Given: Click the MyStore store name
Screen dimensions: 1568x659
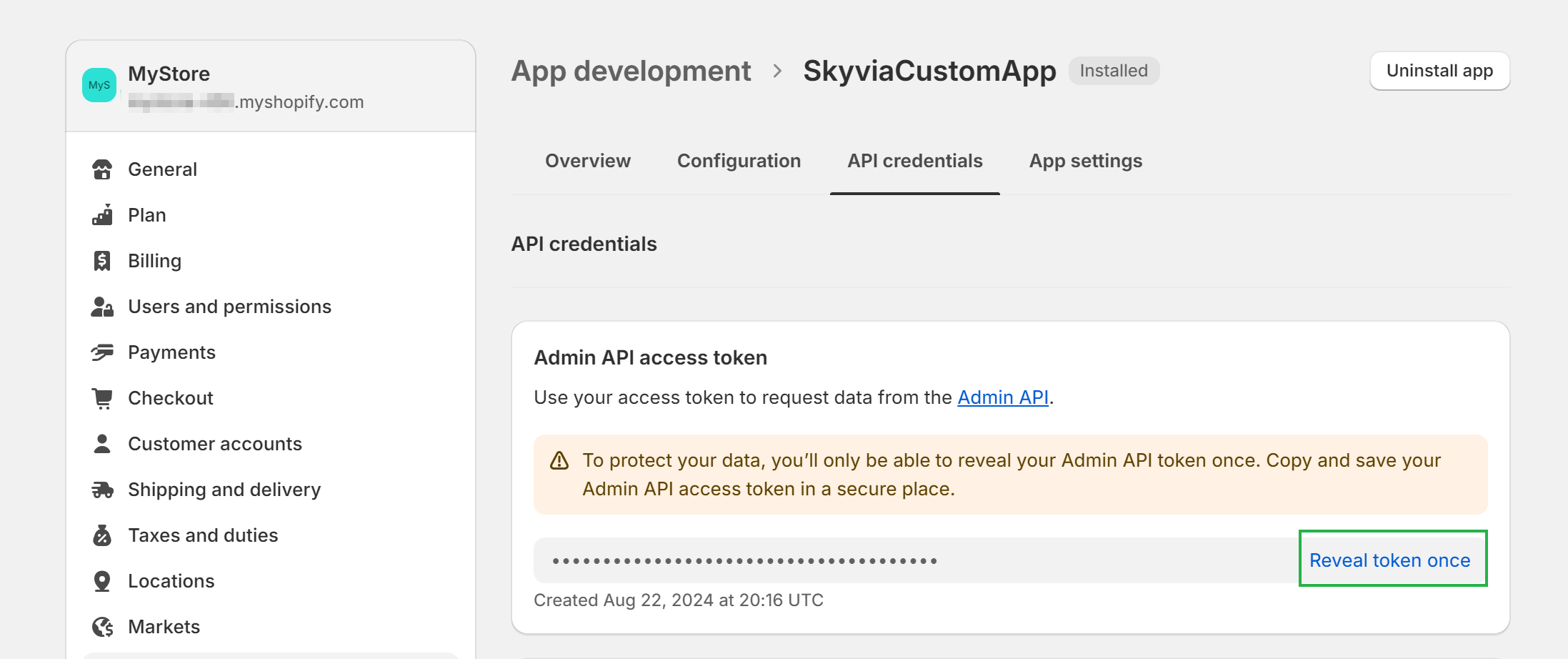Looking at the screenshot, I should [169, 74].
